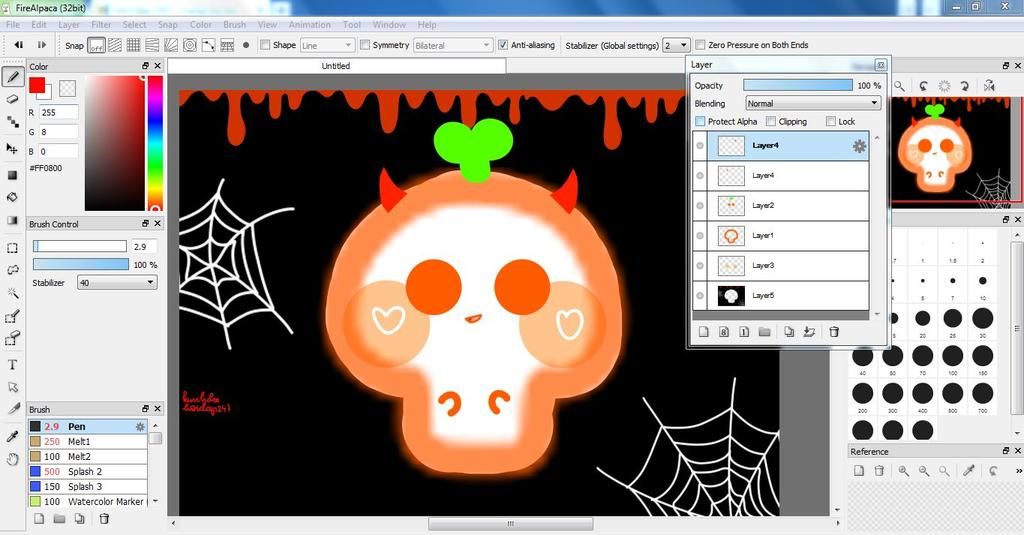This screenshot has width=1024, height=535.
Task: Select the Melt2 brush
Action: tap(88, 457)
